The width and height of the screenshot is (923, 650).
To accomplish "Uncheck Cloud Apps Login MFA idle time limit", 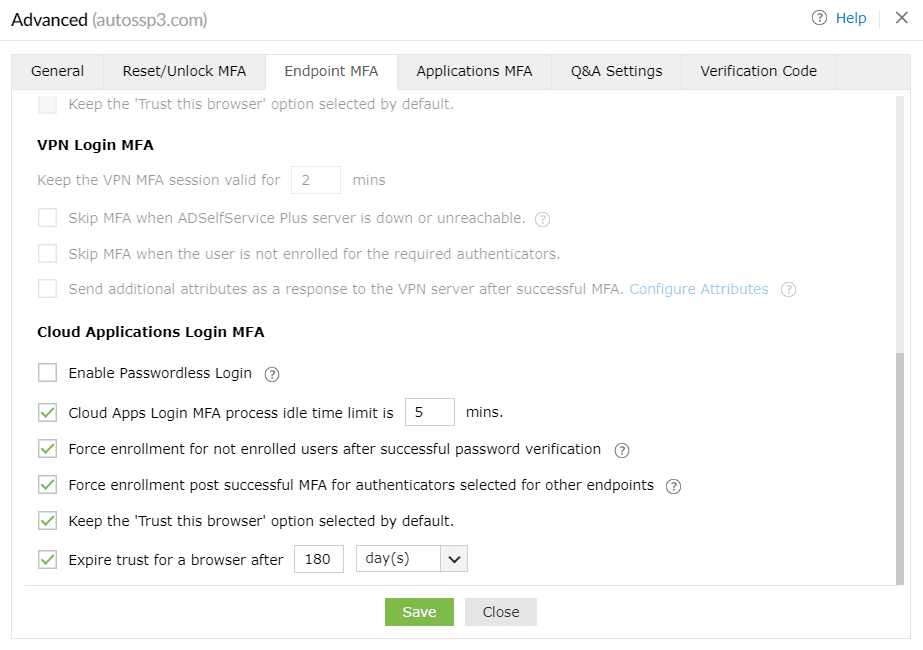I will pyautogui.click(x=47, y=412).
